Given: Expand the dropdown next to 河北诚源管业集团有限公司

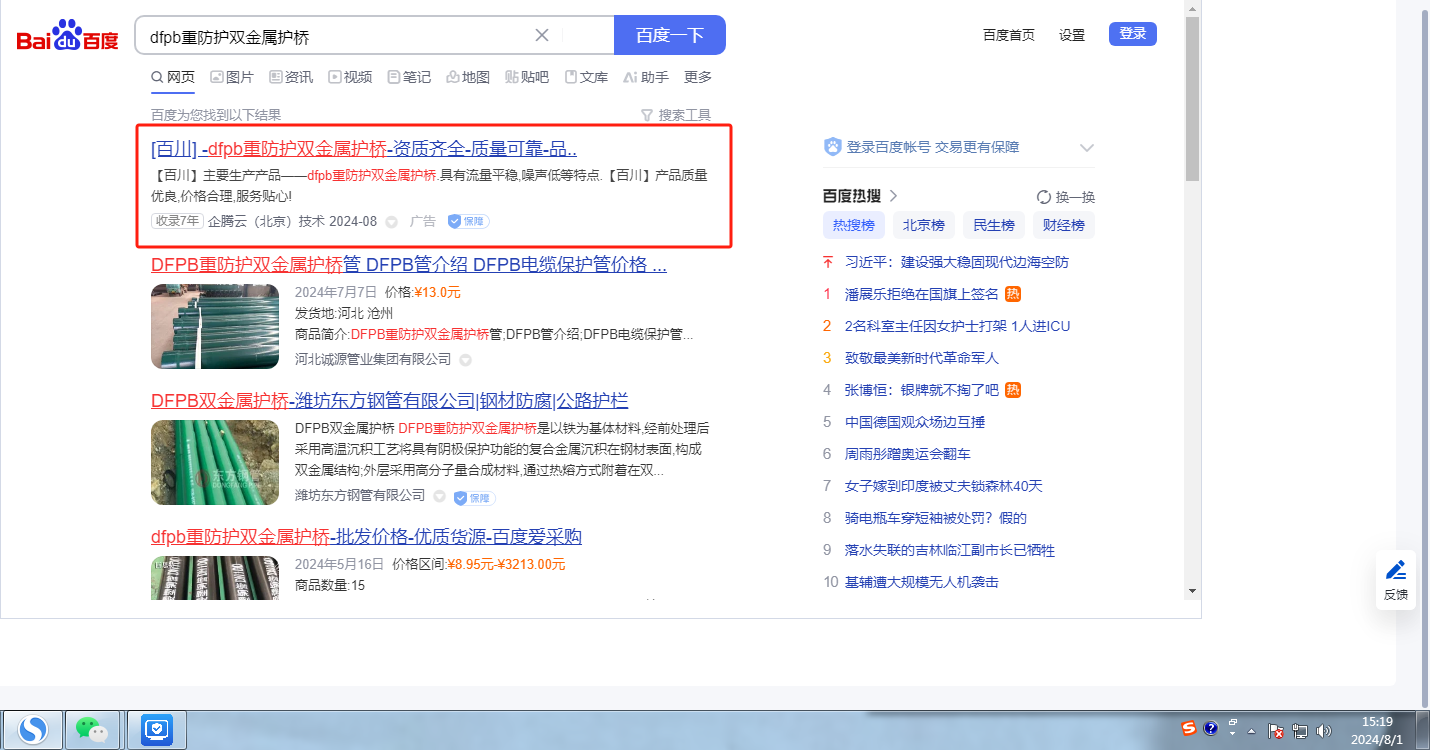Looking at the screenshot, I should (x=465, y=360).
